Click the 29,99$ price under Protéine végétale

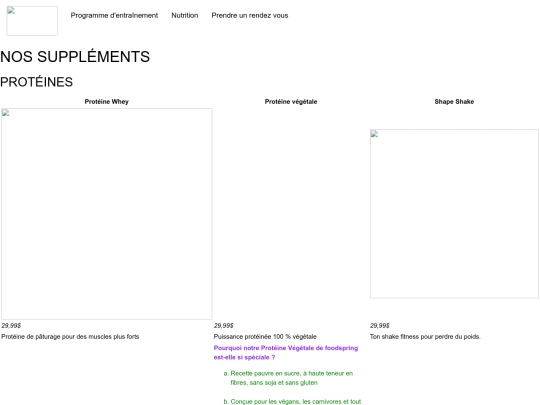coord(224,325)
